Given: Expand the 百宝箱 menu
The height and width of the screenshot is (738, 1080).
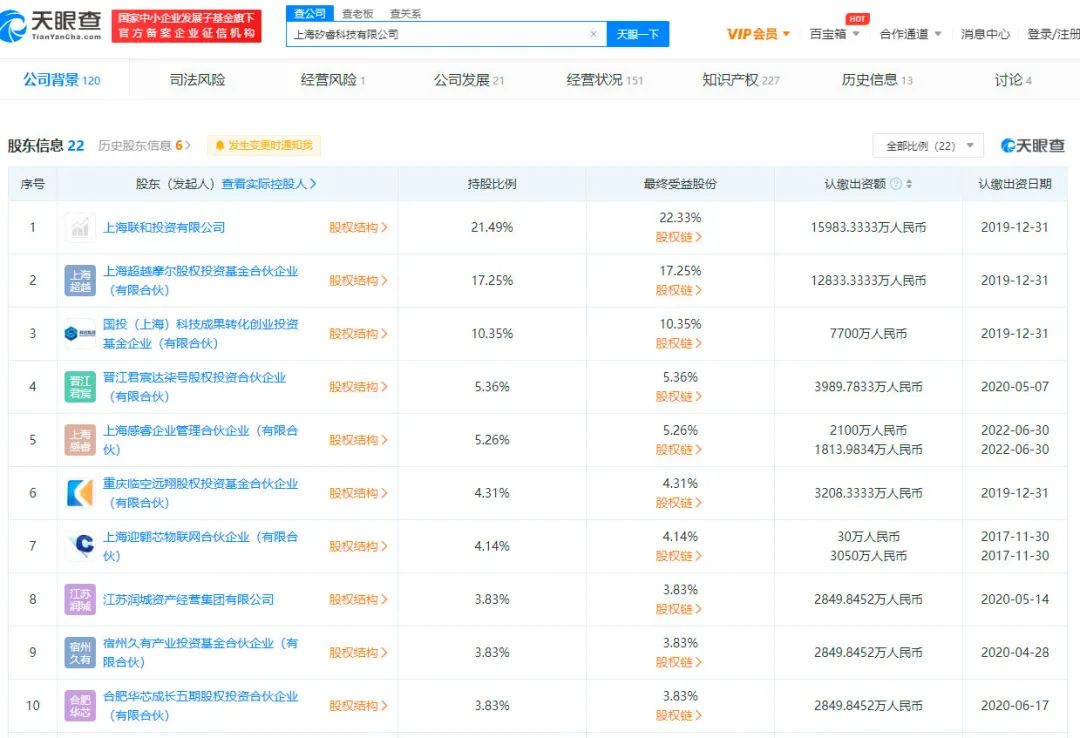Looking at the screenshot, I should 834,34.
